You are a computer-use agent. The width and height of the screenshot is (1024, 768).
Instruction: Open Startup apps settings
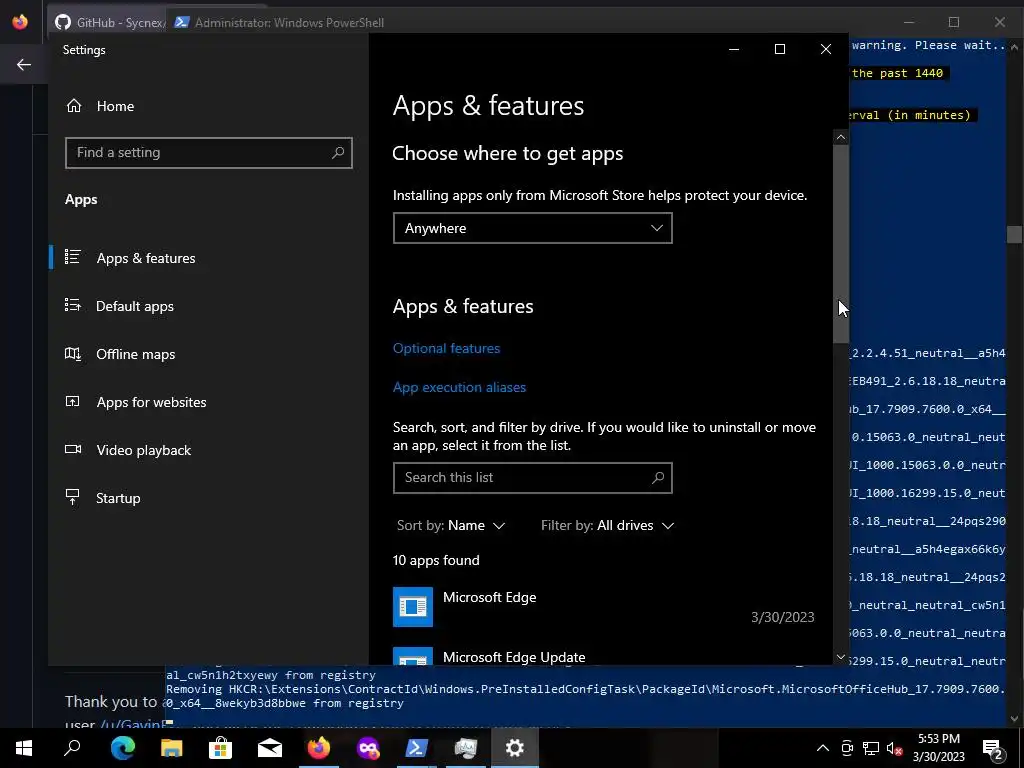click(118, 498)
